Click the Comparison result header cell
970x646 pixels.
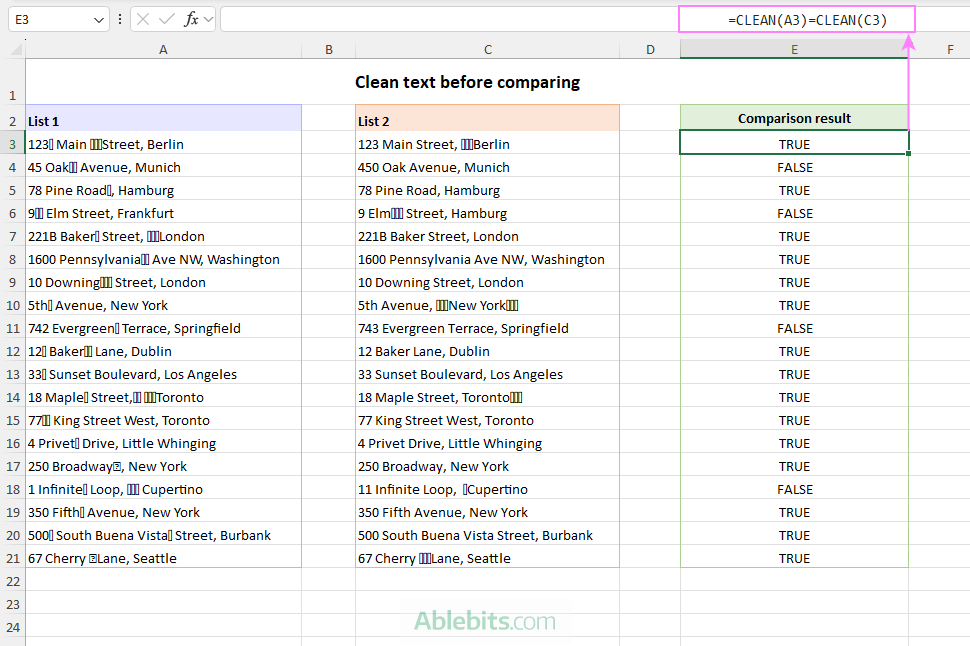pyautogui.click(x=794, y=118)
